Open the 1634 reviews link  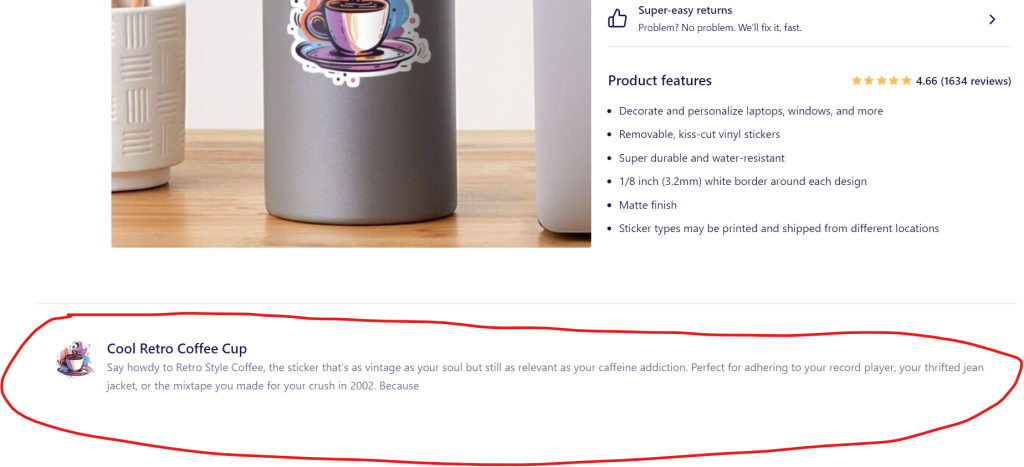[x=976, y=81]
